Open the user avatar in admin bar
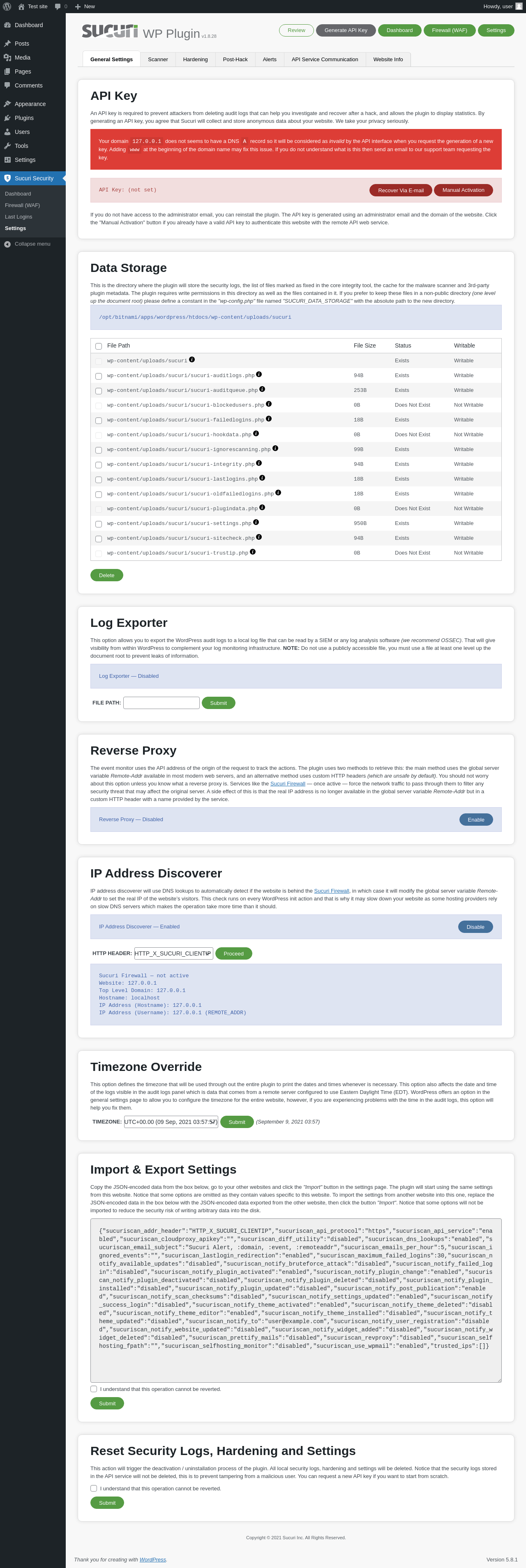Viewport: 526px width, 1568px height. click(x=519, y=6)
